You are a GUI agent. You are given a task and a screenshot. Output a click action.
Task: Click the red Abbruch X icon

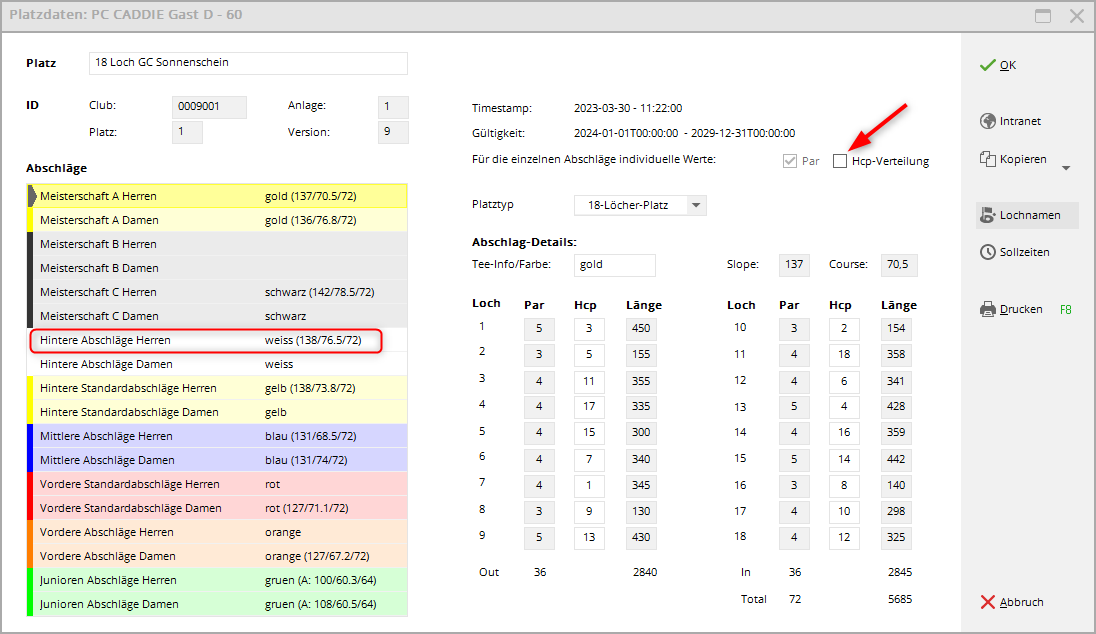pyautogui.click(x=987, y=602)
